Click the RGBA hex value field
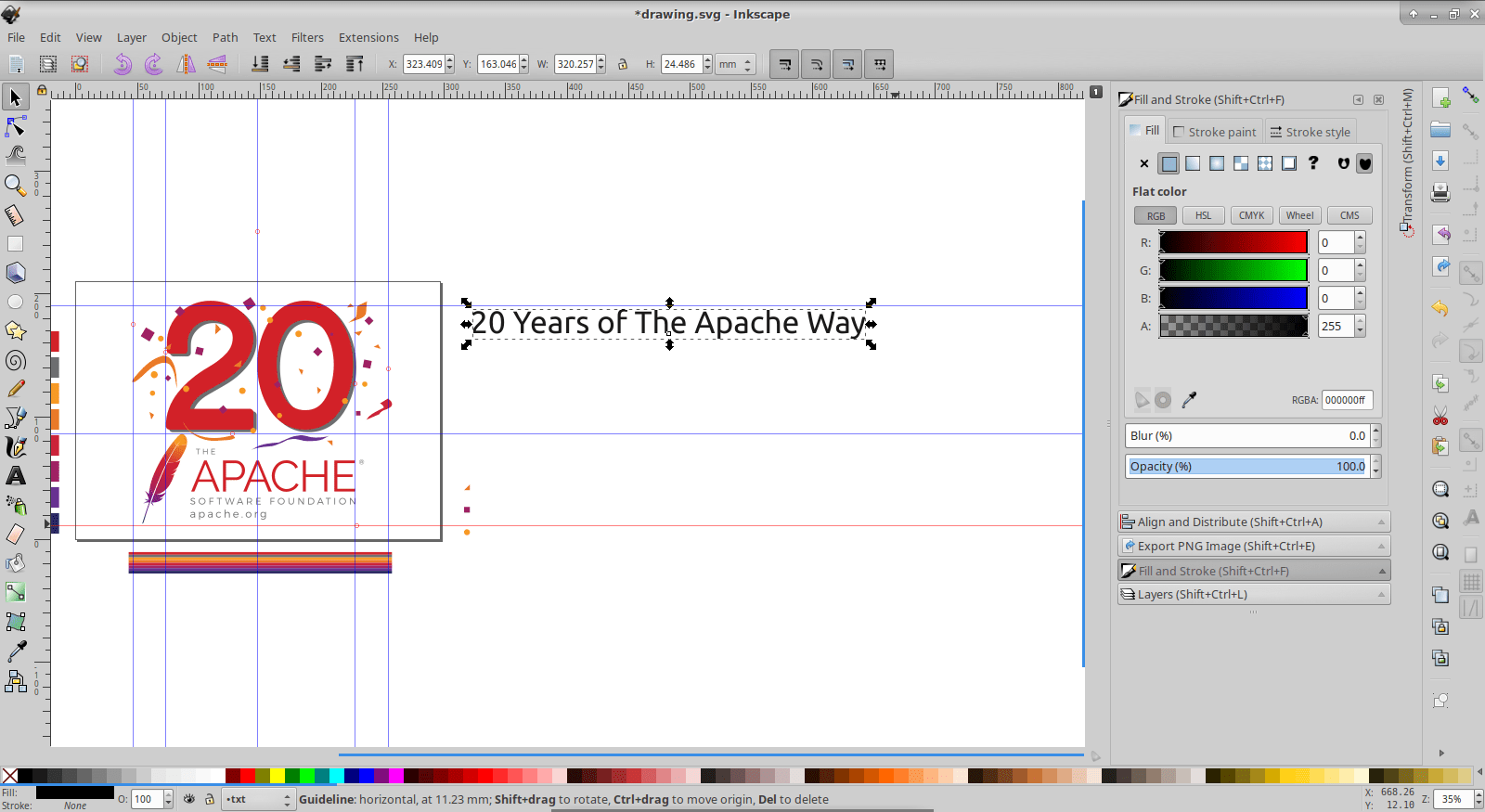Viewport: 1485px width, 812px height. point(1346,400)
